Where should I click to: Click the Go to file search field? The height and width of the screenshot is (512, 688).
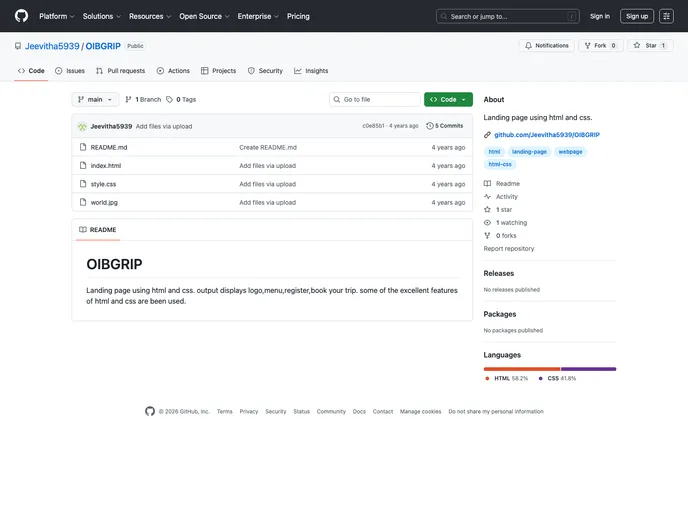pyautogui.click(x=378, y=100)
